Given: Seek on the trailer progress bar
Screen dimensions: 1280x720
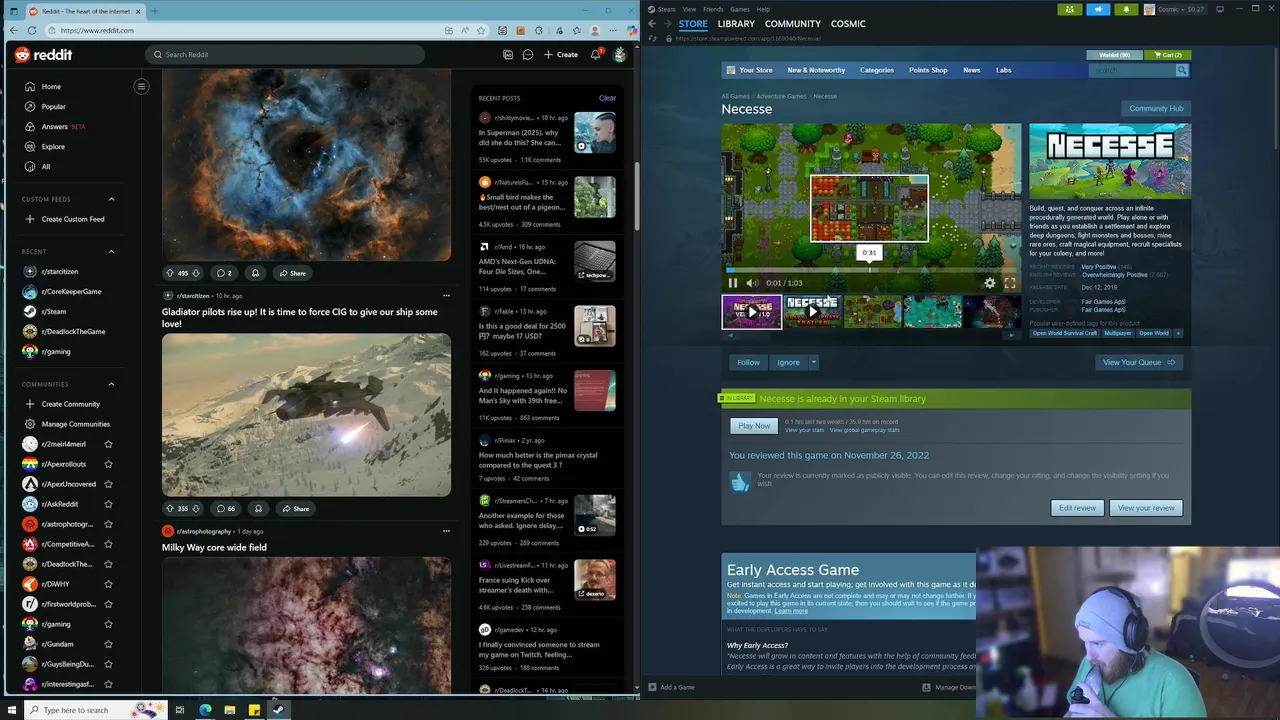Looking at the screenshot, I should point(870,270).
